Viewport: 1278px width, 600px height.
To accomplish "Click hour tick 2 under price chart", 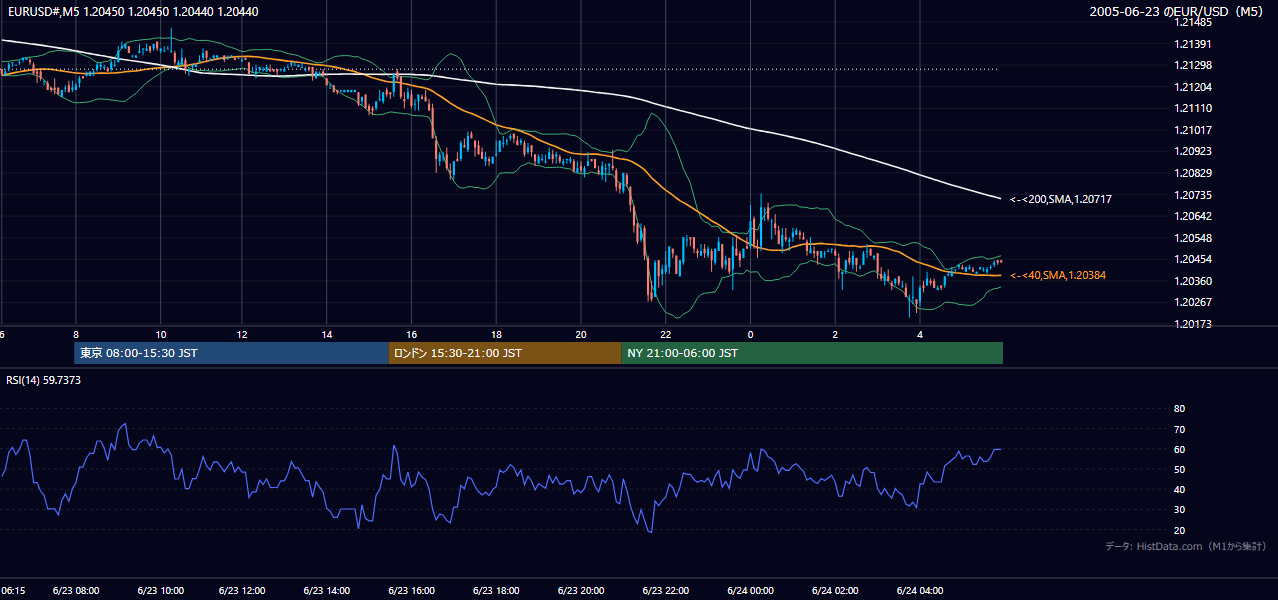I will [836, 334].
